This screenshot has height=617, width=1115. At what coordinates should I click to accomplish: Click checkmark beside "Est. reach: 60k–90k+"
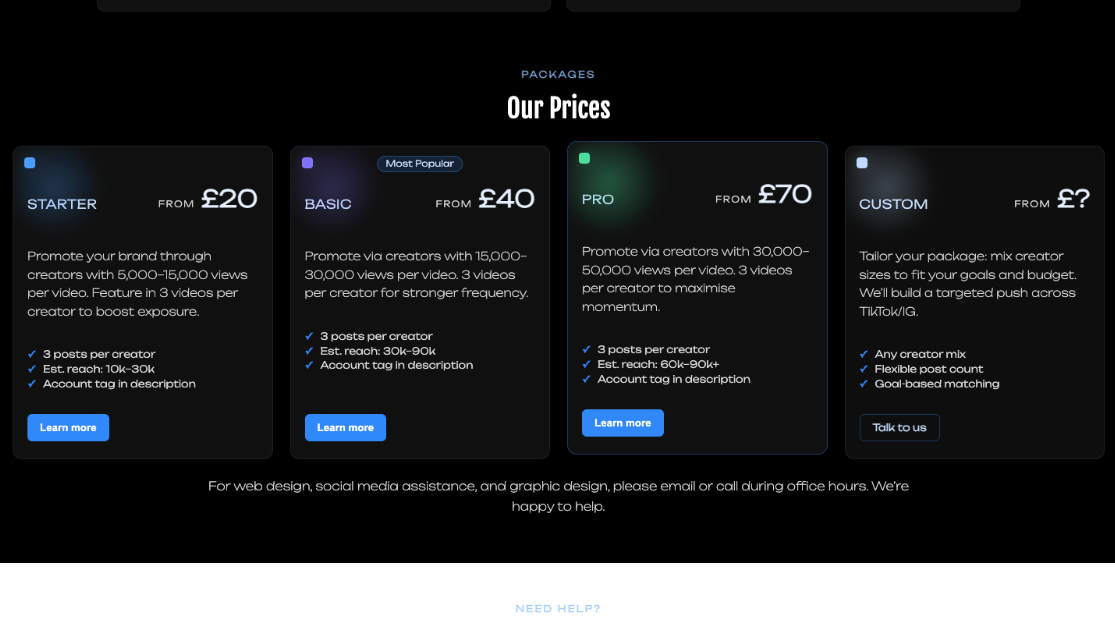point(587,364)
